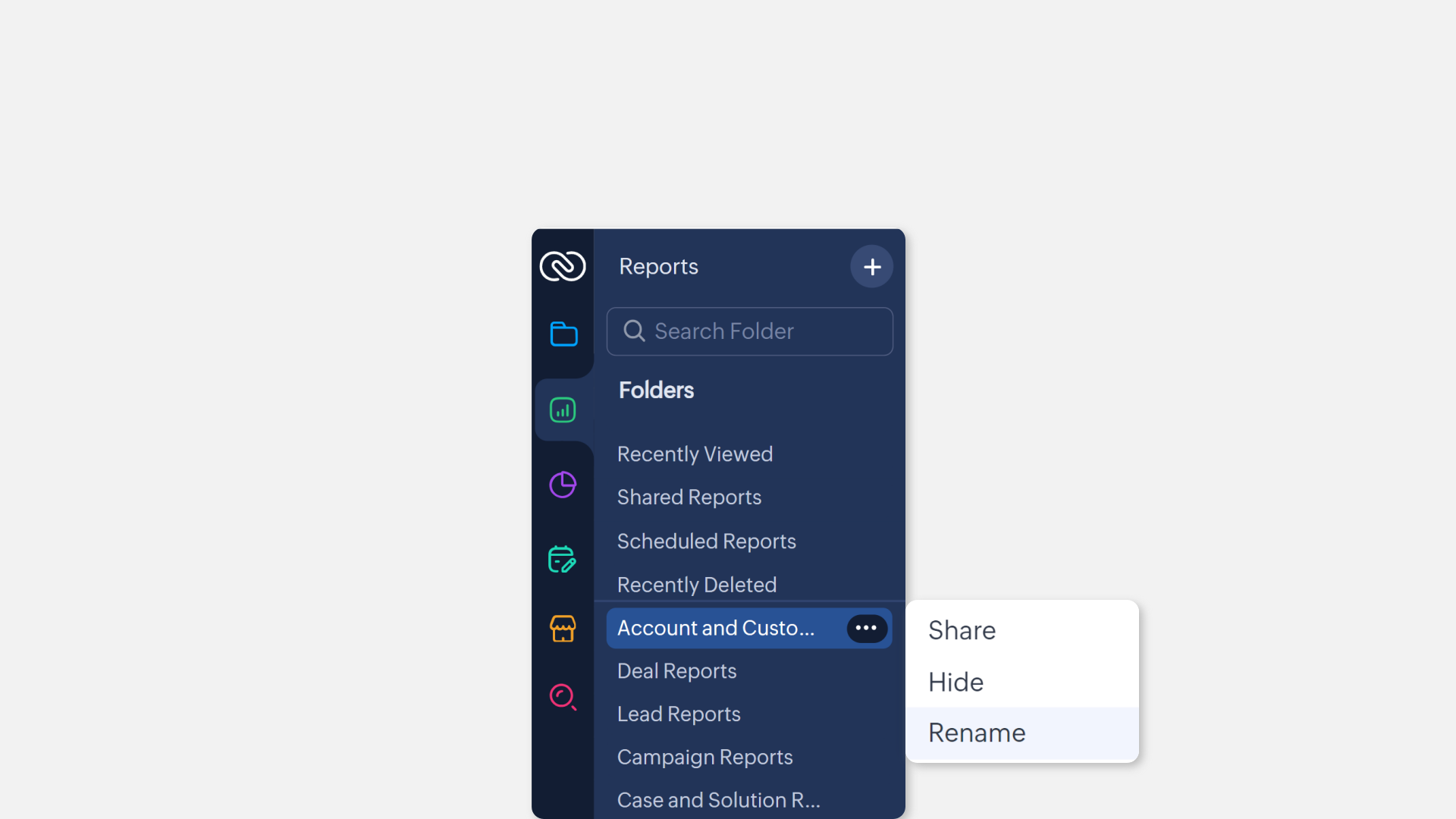
Task: Click the Reports panel heading
Action: point(658,266)
